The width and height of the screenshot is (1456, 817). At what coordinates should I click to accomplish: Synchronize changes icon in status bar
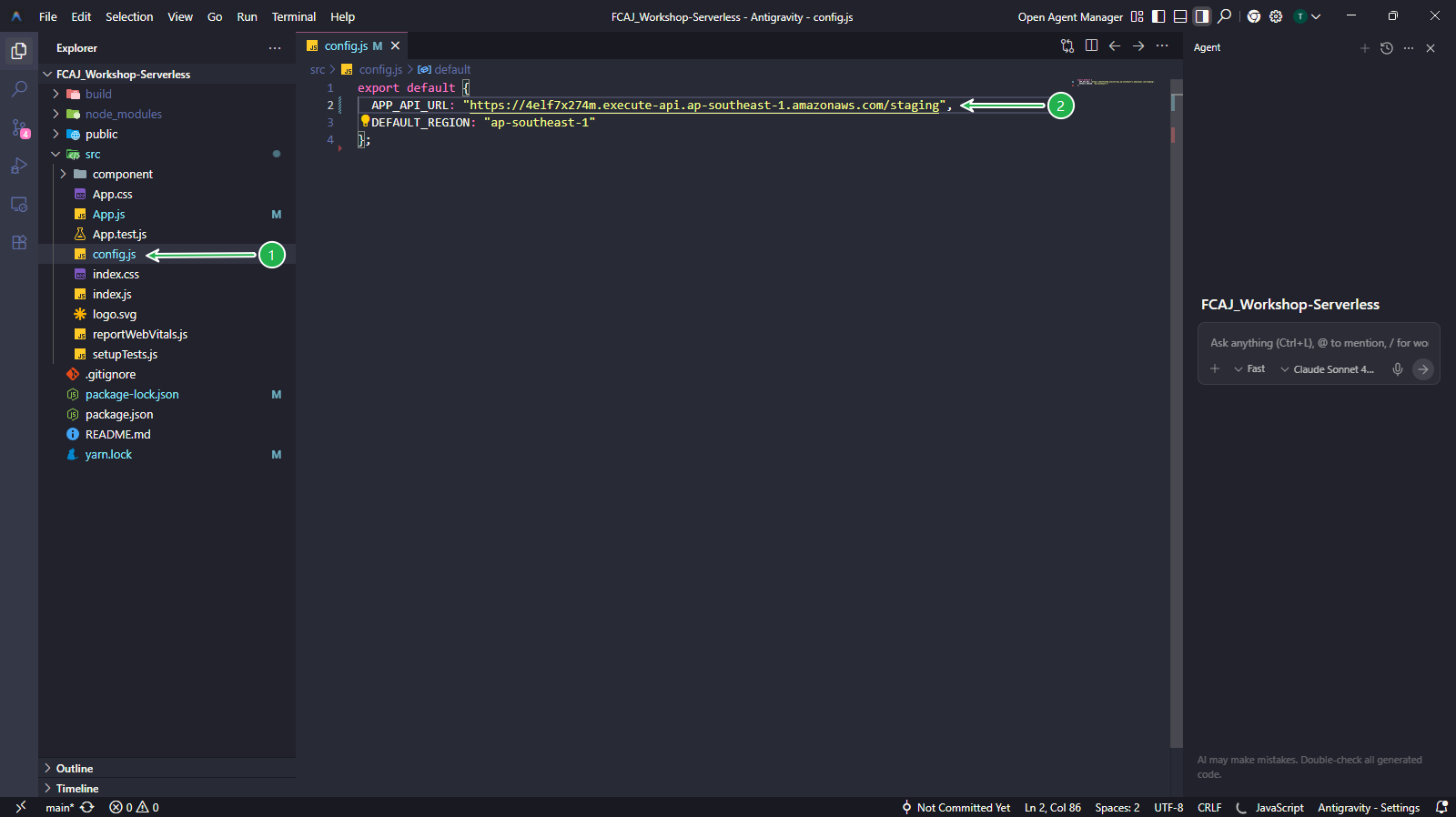pos(87,807)
